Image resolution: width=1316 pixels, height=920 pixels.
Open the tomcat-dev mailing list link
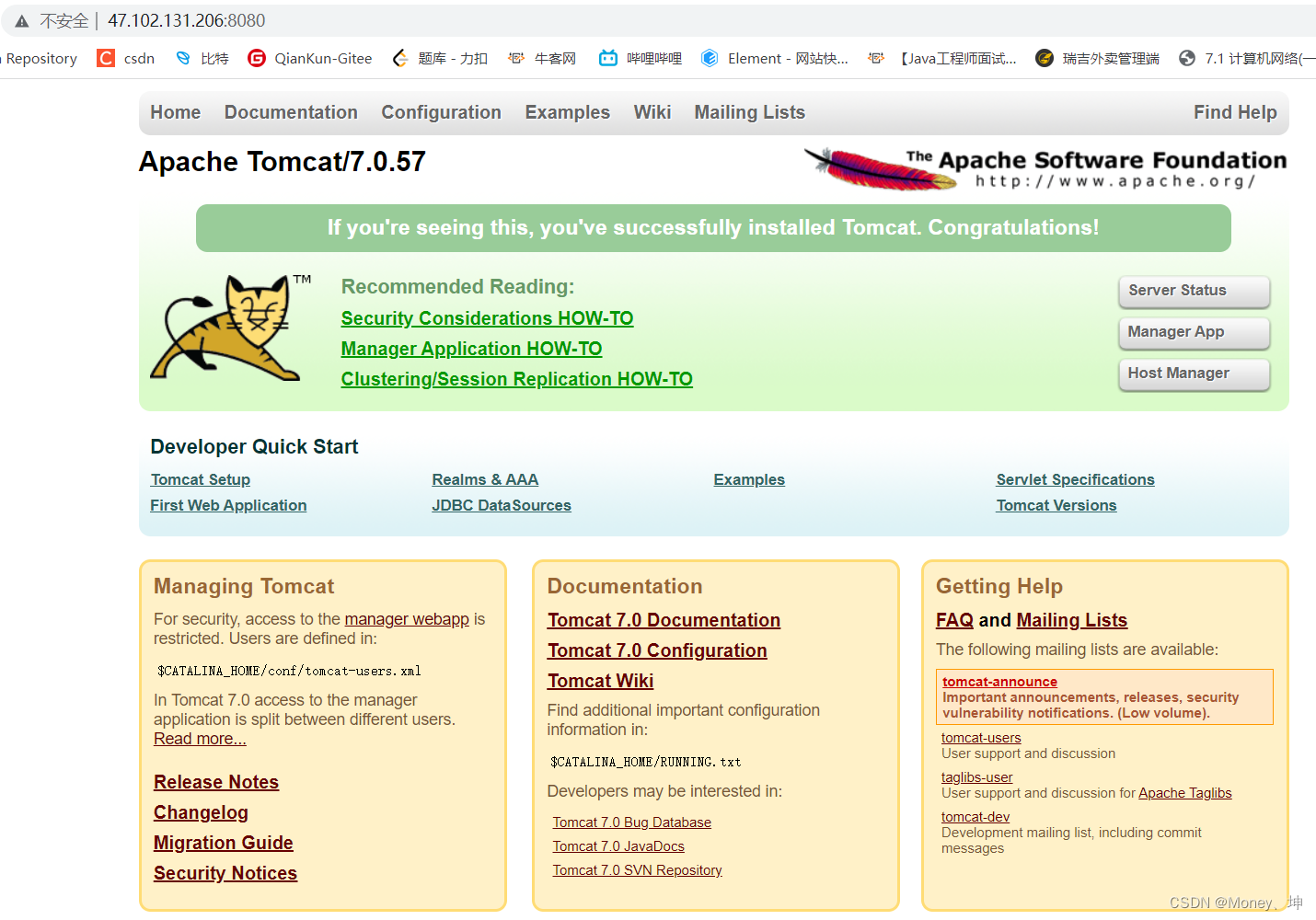975,817
